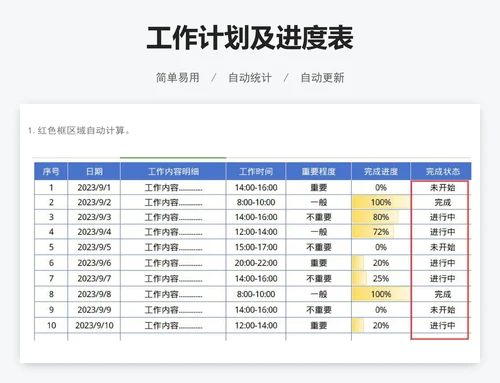Screen dimensions: 500x383
Task: Click the 重要 cell in row 10
Action: pos(318,325)
